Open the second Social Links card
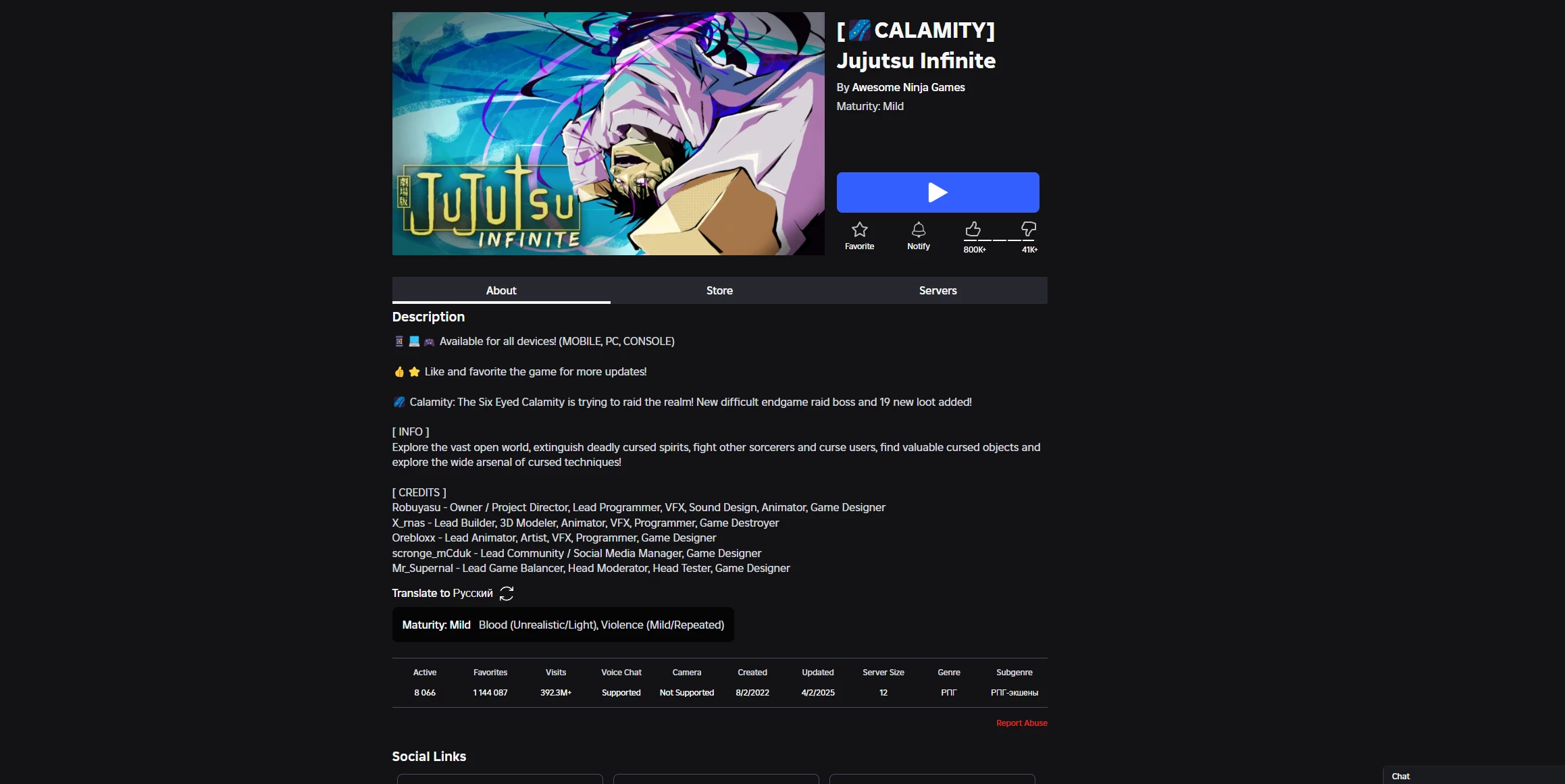Screen dimensions: 1565x784 click(716, 779)
